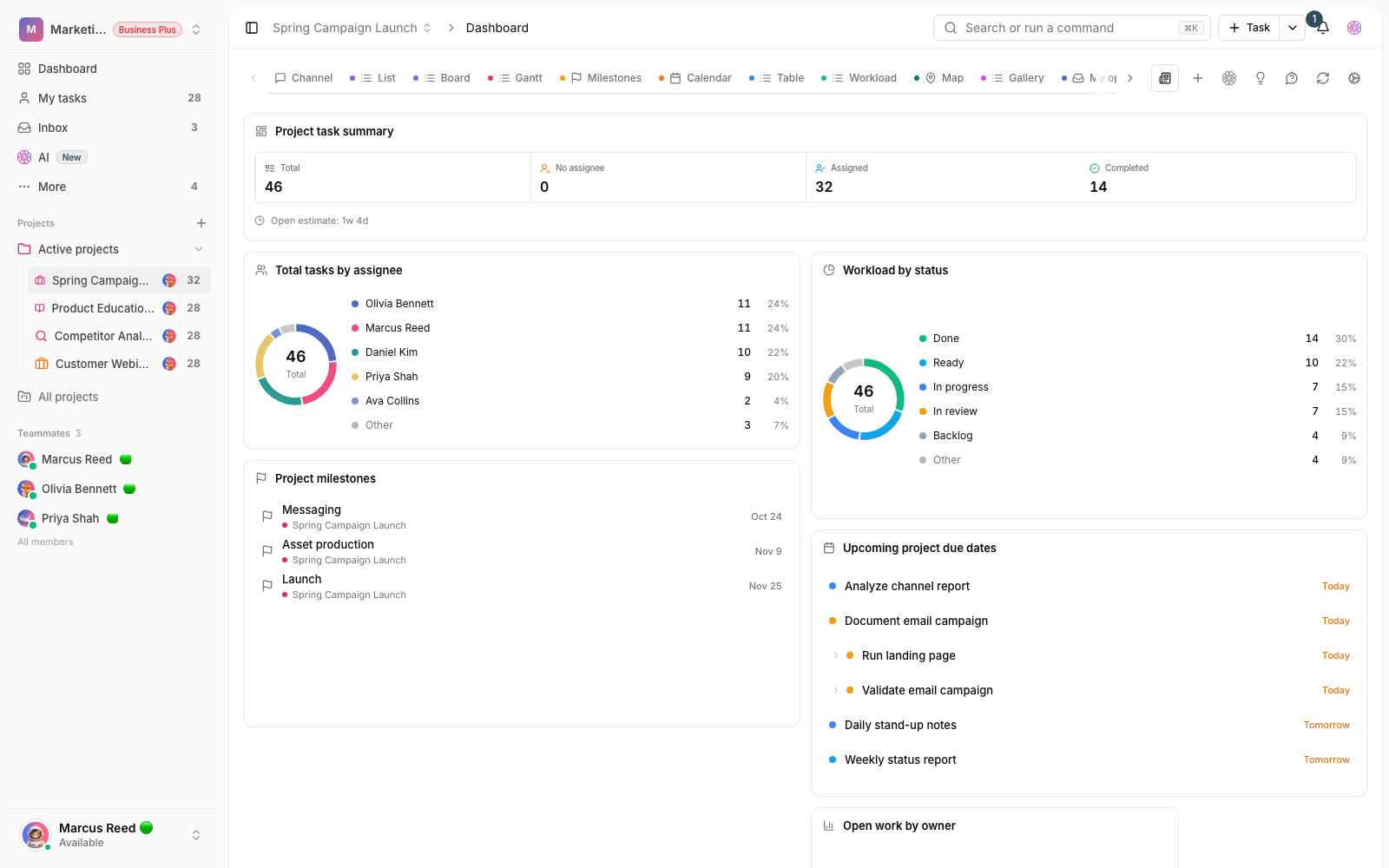Open My tasks in sidebar
Image resolution: width=1389 pixels, height=868 pixels.
111,98
